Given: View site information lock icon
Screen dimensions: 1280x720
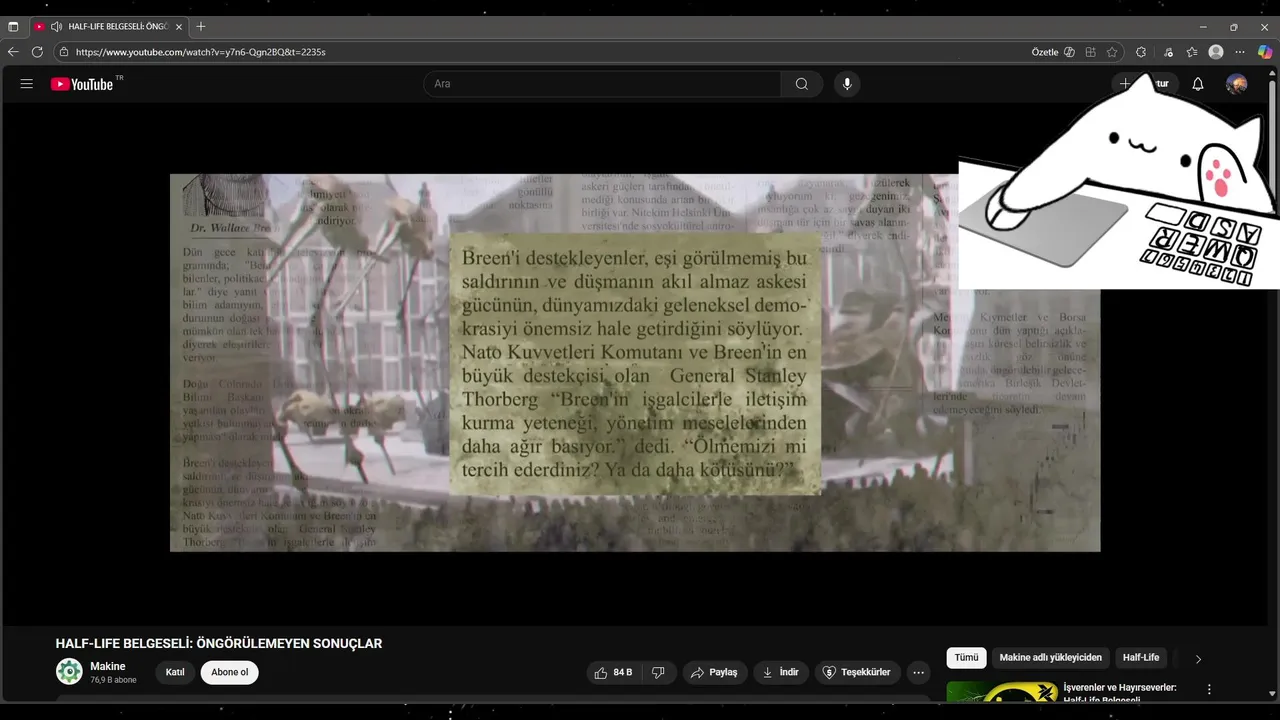Looking at the screenshot, I should click(x=64, y=52).
